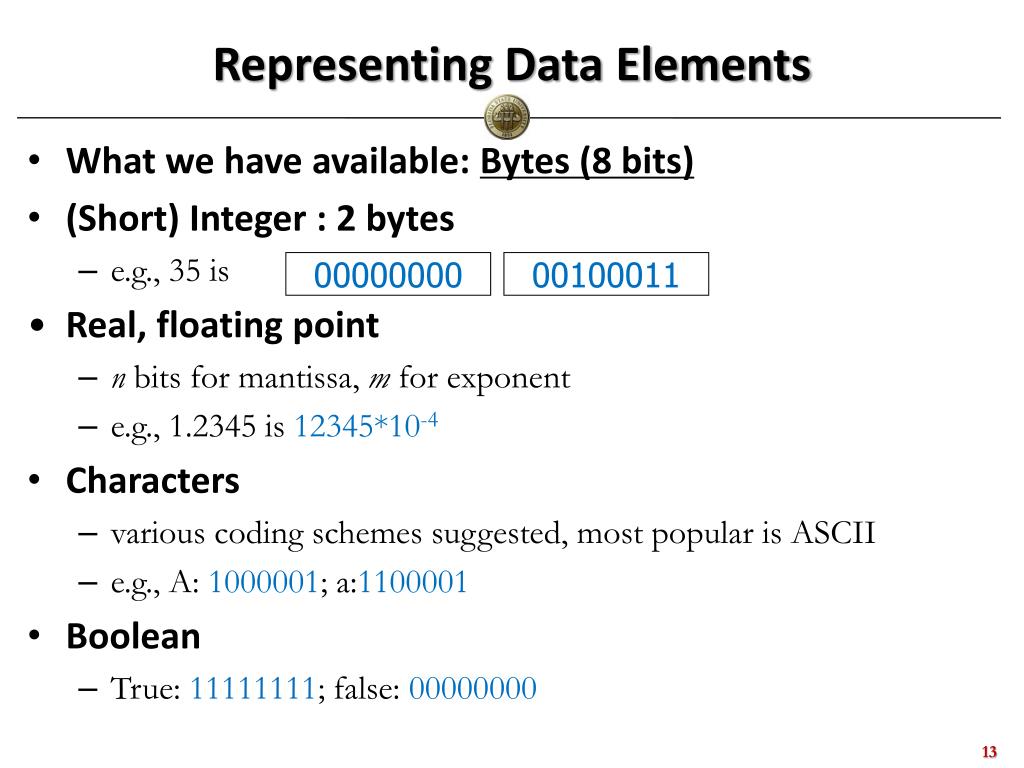Image resolution: width=1024 pixels, height=768 pixels.
Task: Click the underlined Bytes (8 bits) text
Action: click(586, 161)
